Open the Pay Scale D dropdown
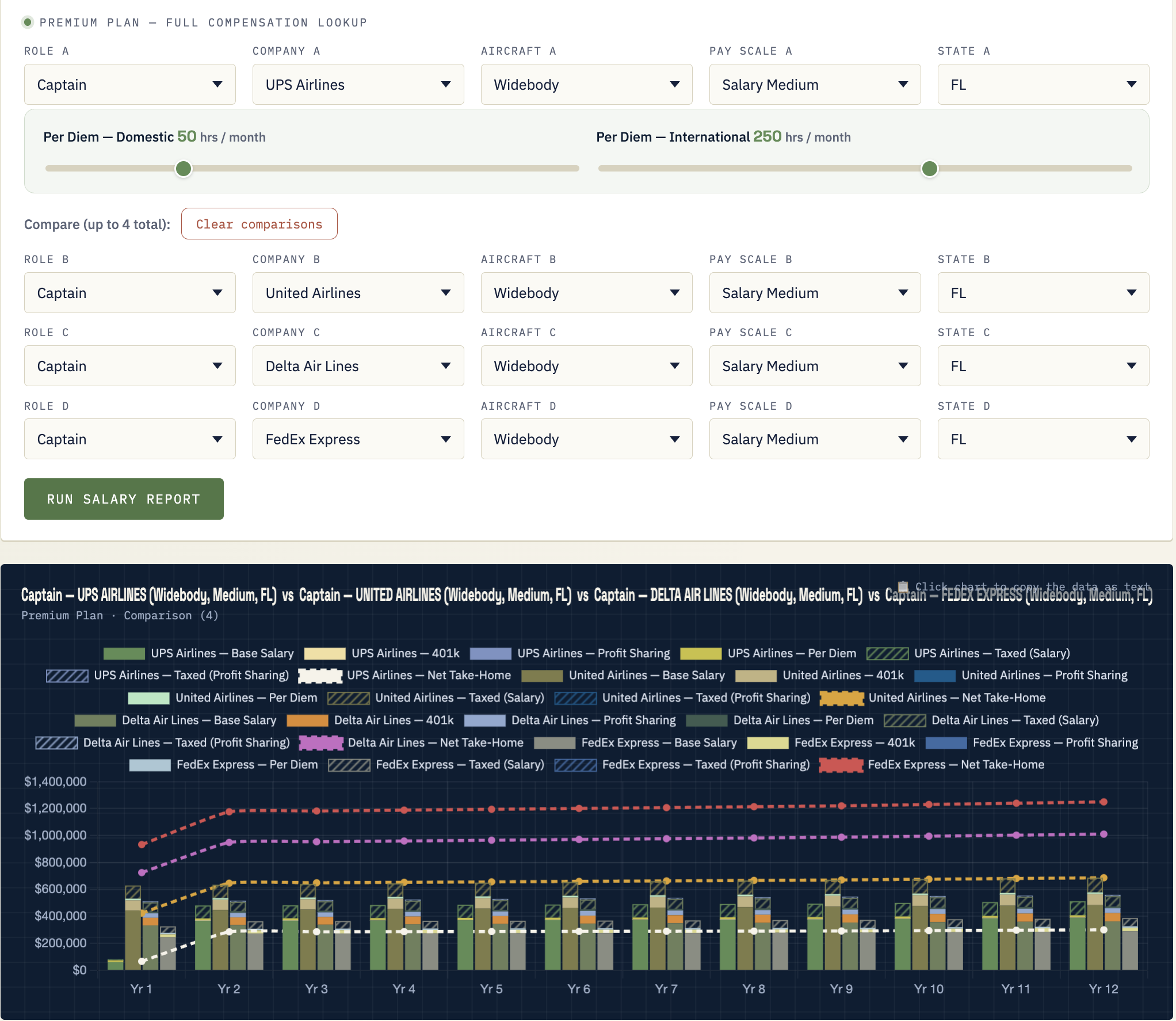This screenshot has height=1021, width=1176. click(x=815, y=439)
